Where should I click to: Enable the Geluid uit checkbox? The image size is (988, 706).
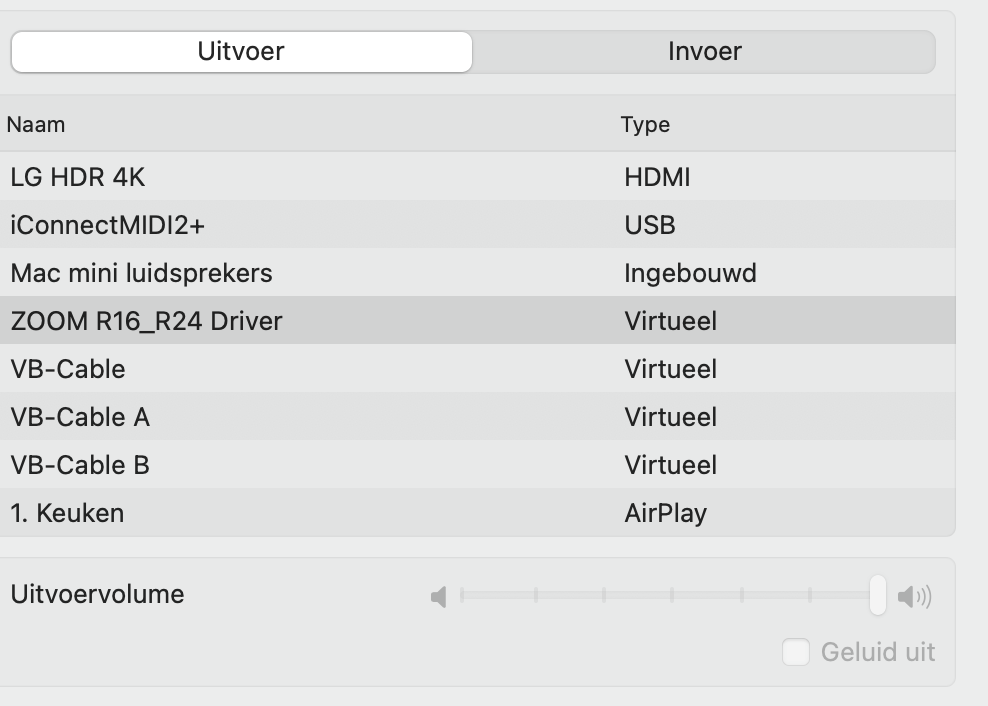795,652
